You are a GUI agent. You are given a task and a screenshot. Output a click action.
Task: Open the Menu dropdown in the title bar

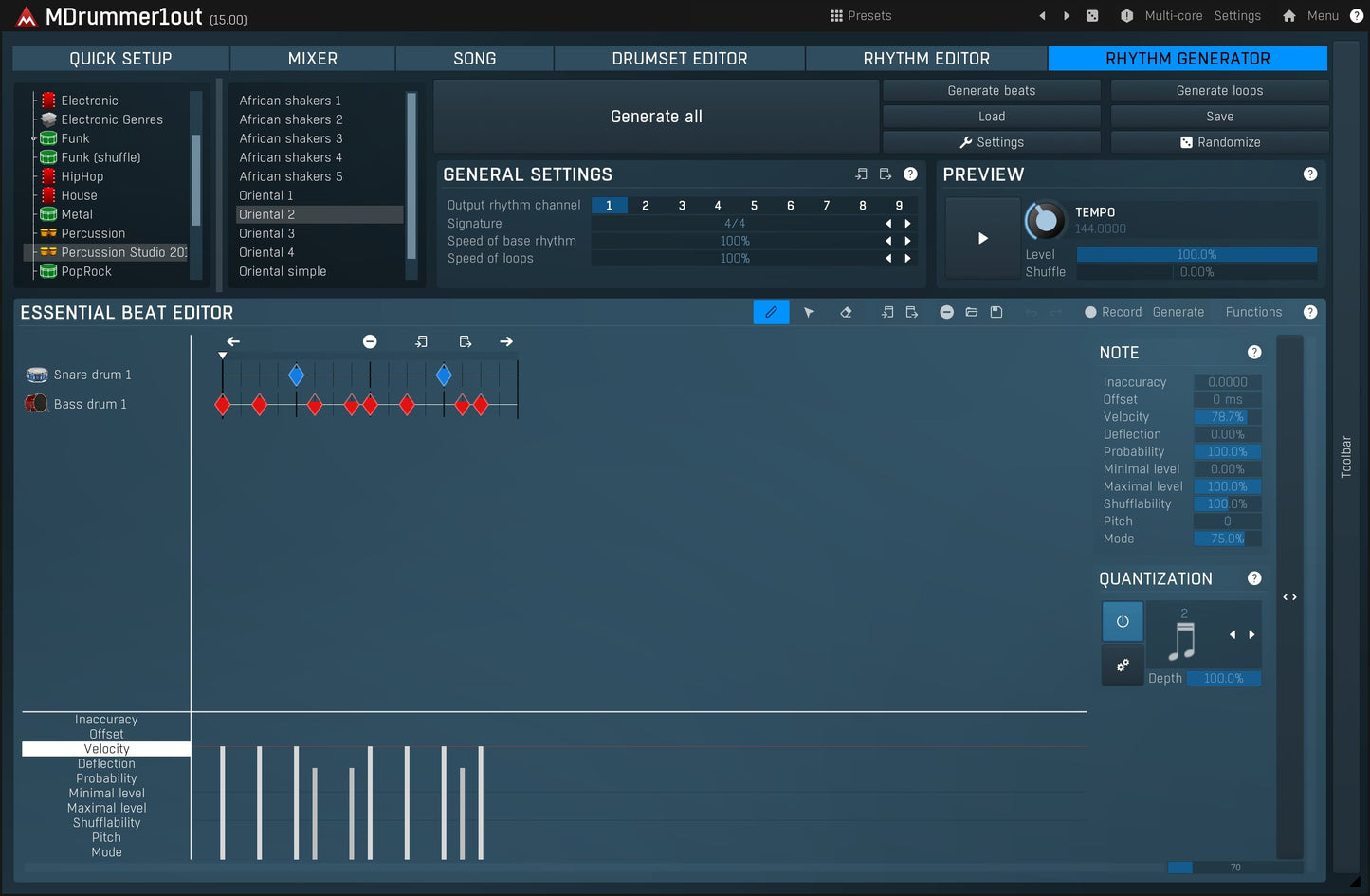click(1322, 15)
